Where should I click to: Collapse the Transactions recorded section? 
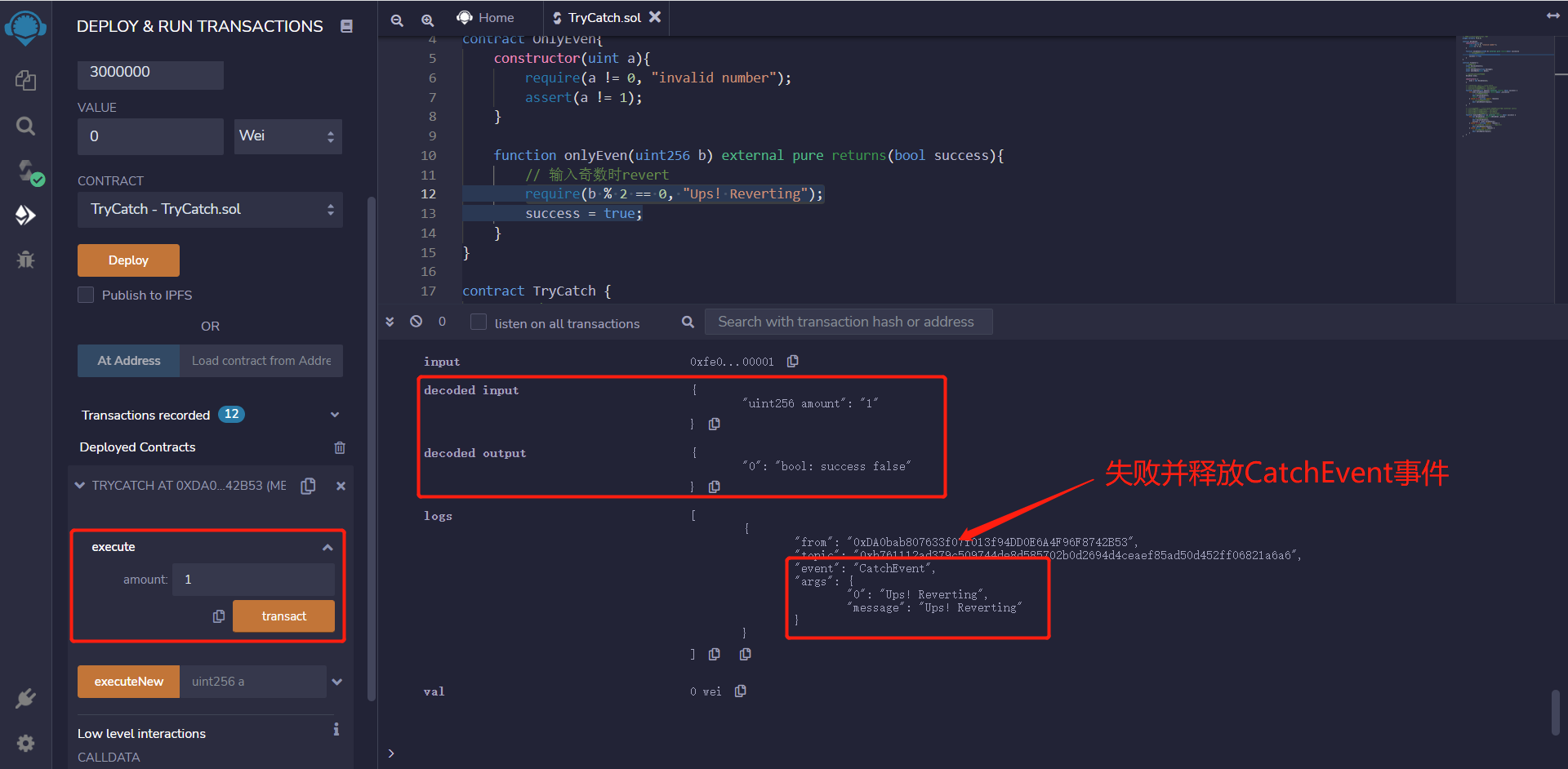[x=334, y=415]
